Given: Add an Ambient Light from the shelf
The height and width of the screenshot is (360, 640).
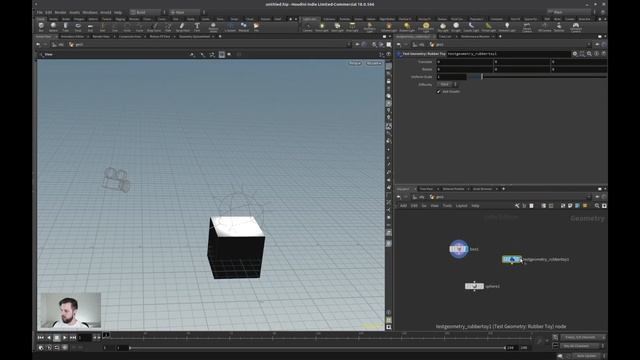Looking at the screenshot, I should click(507, 27).
